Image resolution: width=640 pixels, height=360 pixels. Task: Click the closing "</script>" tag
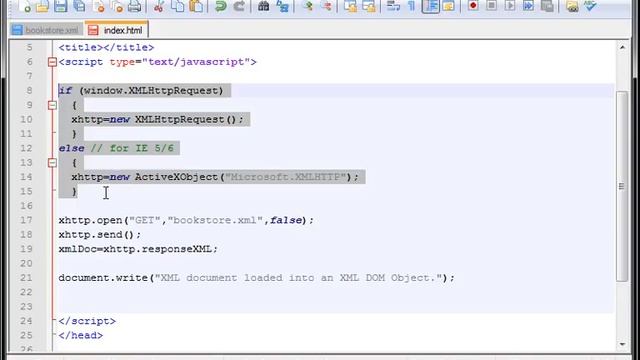(87, 321)
